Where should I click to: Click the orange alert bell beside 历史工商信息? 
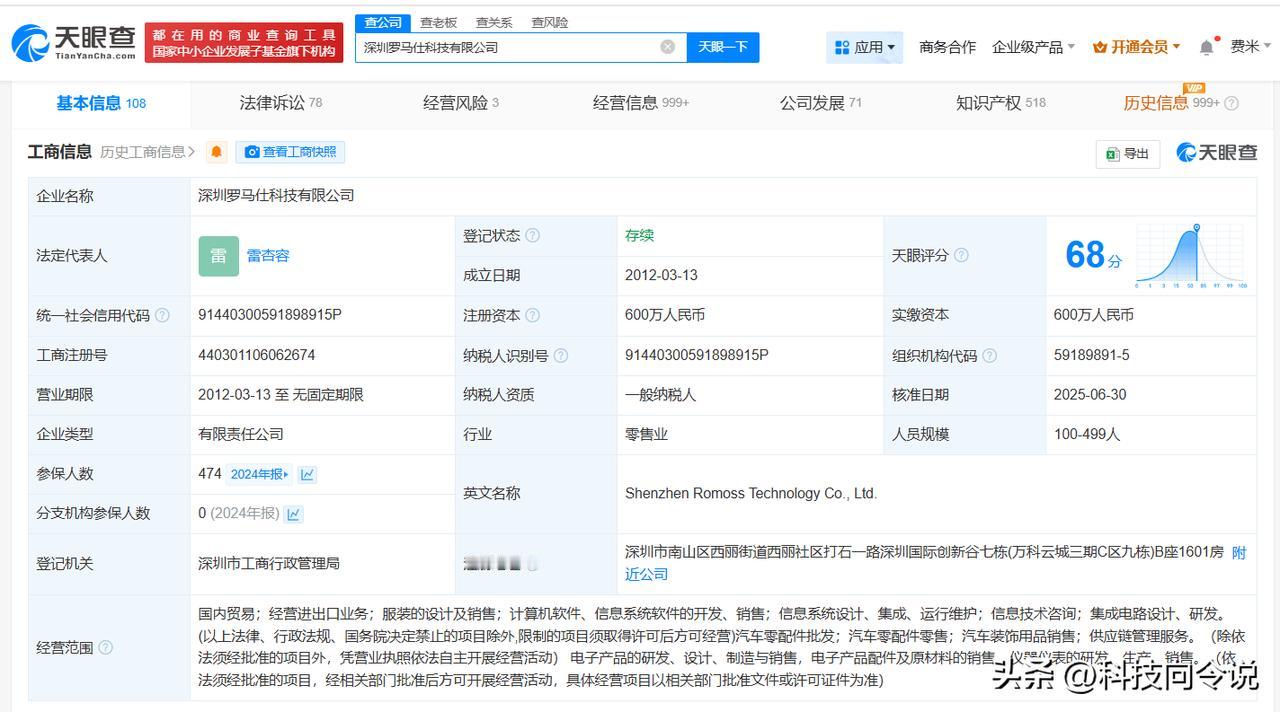coord(217,152)
